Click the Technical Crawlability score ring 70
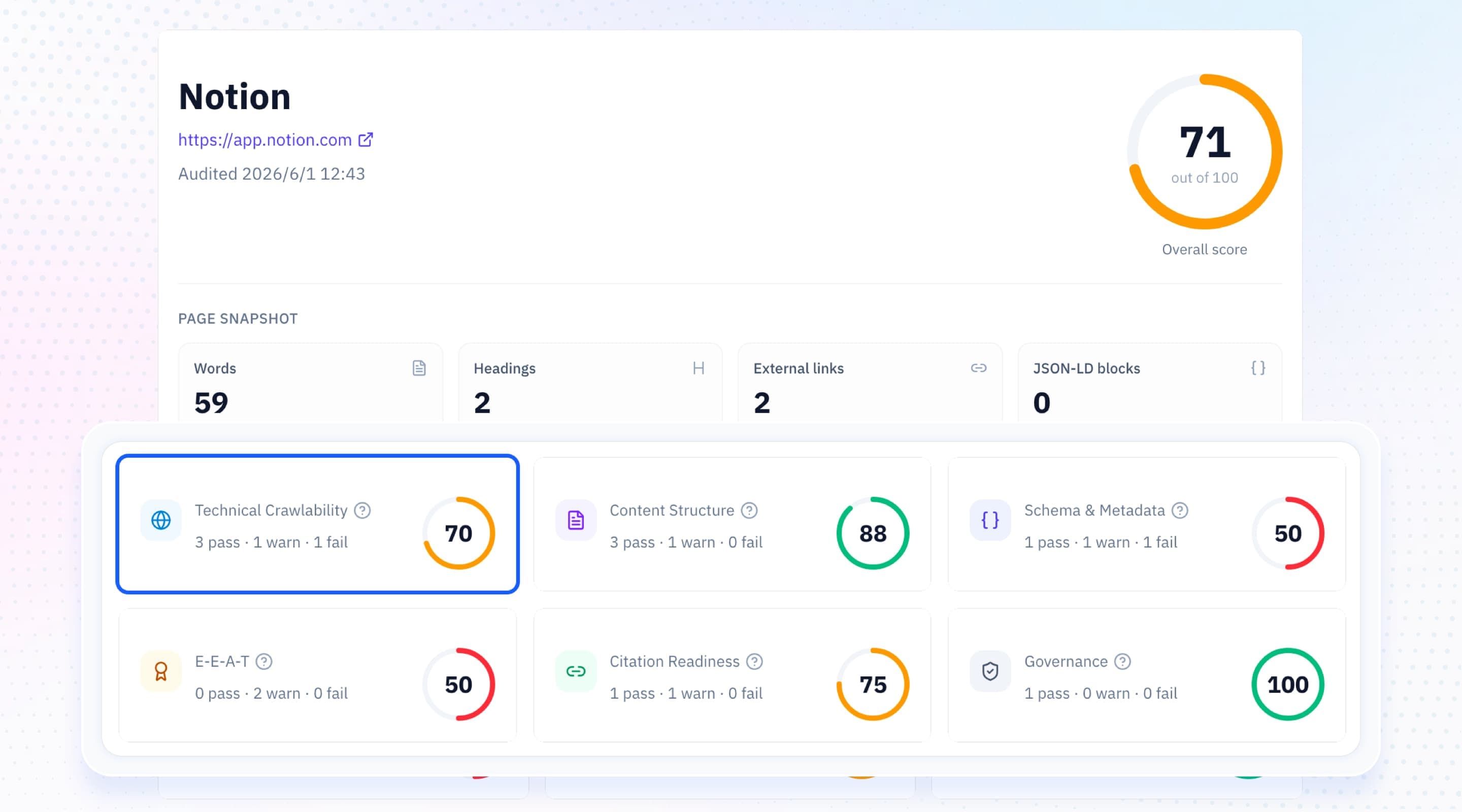Screen dimensions: 1462x812 (x=458, y=533)
